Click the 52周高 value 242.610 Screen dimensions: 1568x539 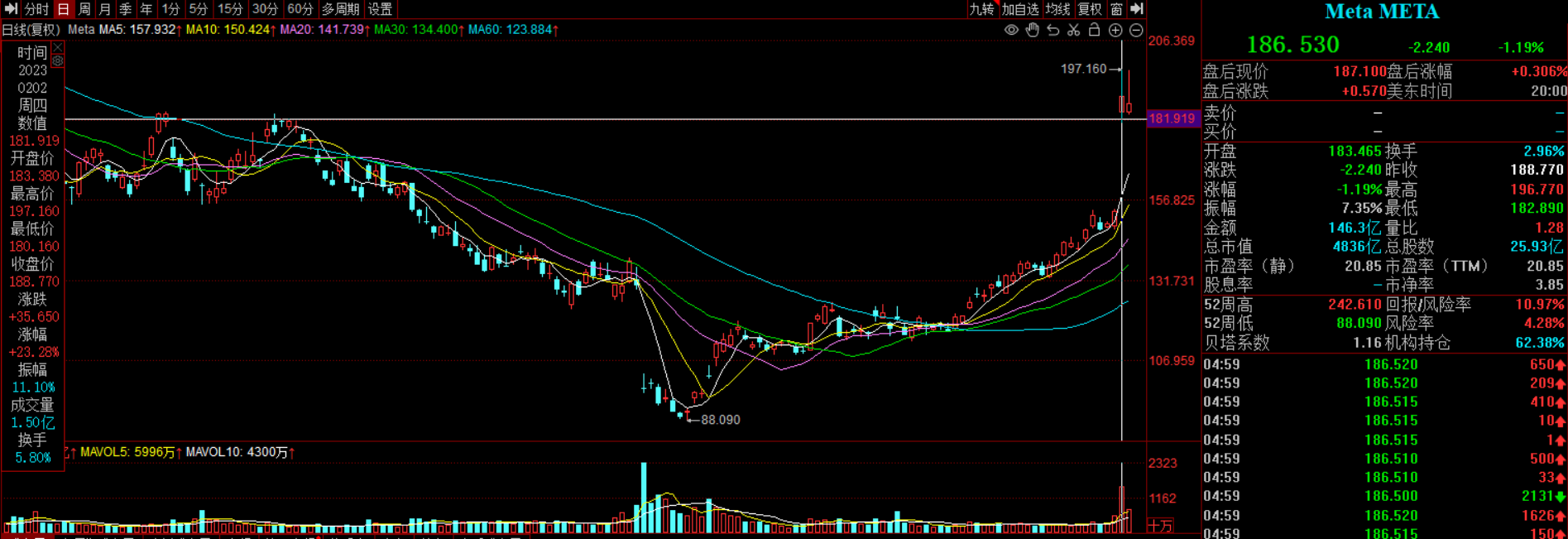point(1355,305)
